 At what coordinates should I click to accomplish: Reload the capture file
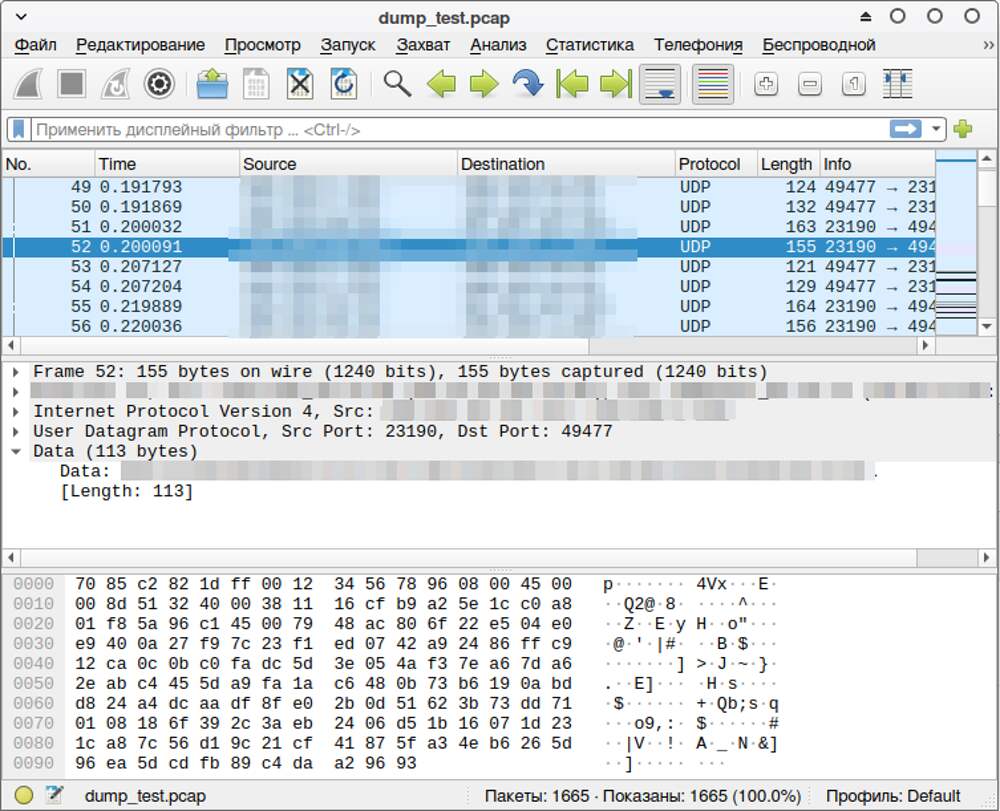tap(344, 84)
